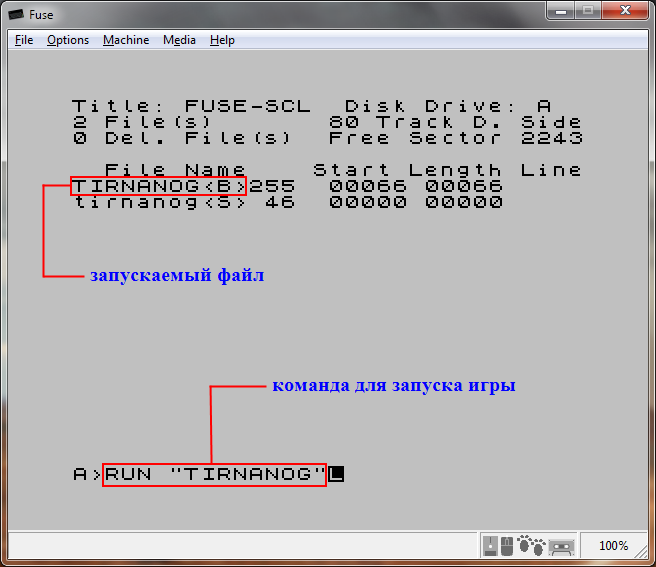
Task: Click the '80 Track D. Side' text
Action: point(455,122)
